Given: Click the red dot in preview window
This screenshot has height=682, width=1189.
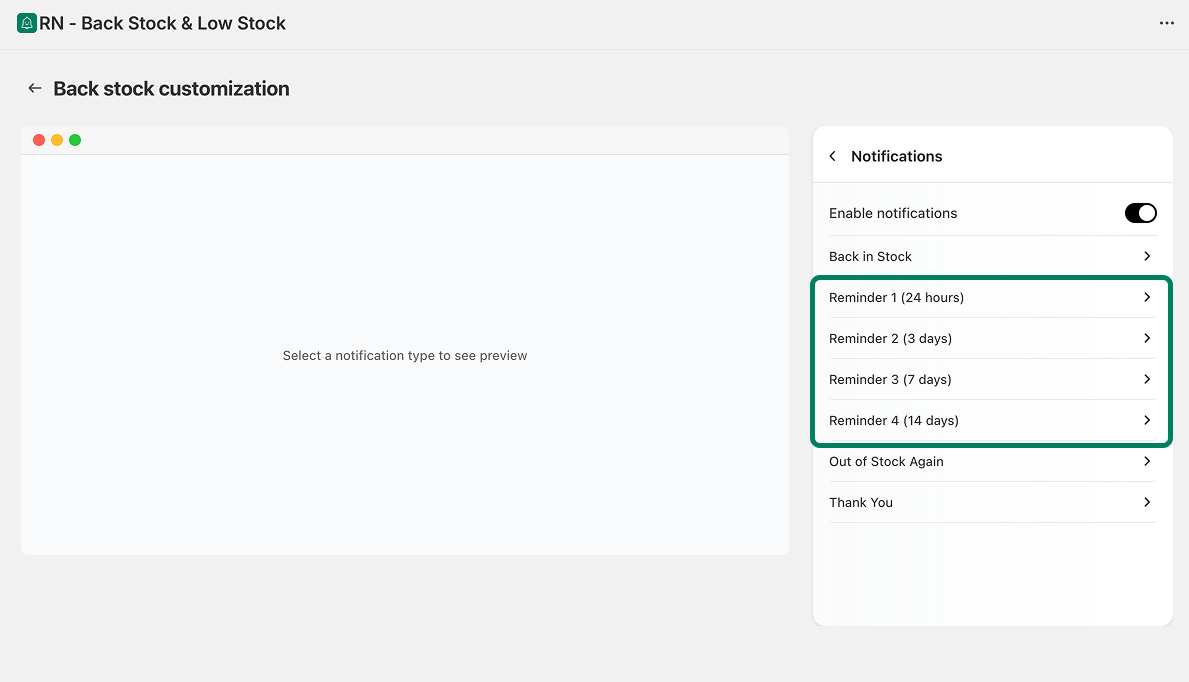Looking at the screenshot, I should pos(39,140).
